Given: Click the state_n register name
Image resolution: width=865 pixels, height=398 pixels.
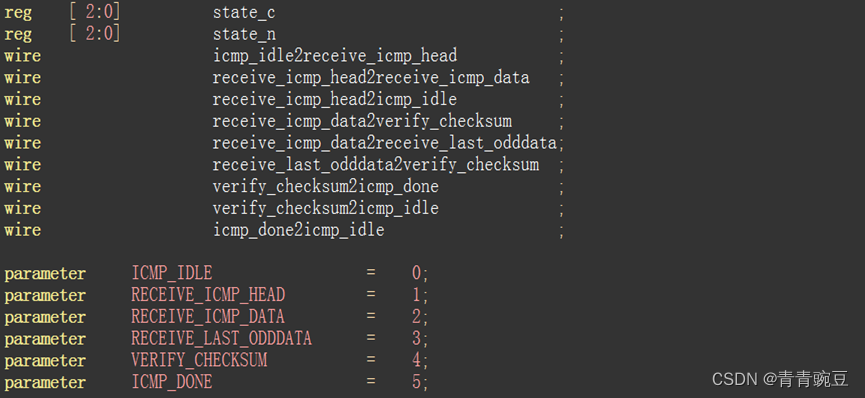Looking at the screenshot, I should tap(244, 35).
